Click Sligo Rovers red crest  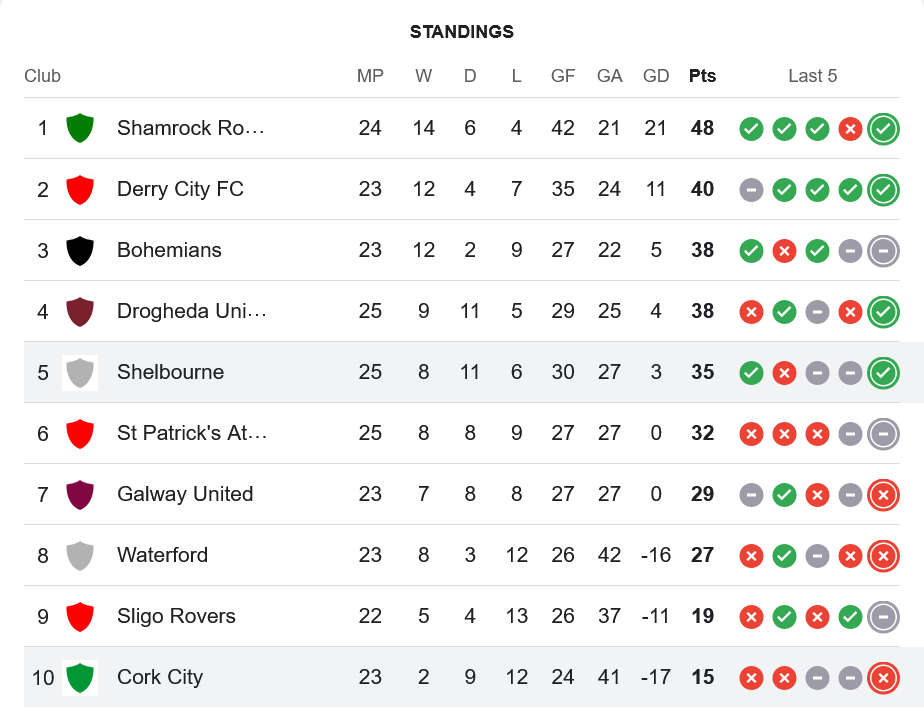click(80, 616)
